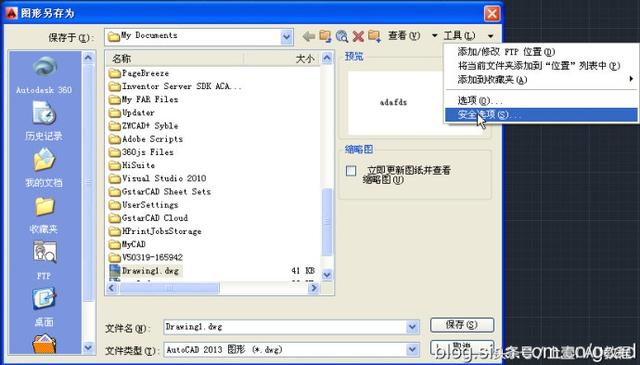Image resolution: width=640 pixels, height=365 pixels.
Task: Choose 安全选项 menu item
Action: click(x=541, y=115)
